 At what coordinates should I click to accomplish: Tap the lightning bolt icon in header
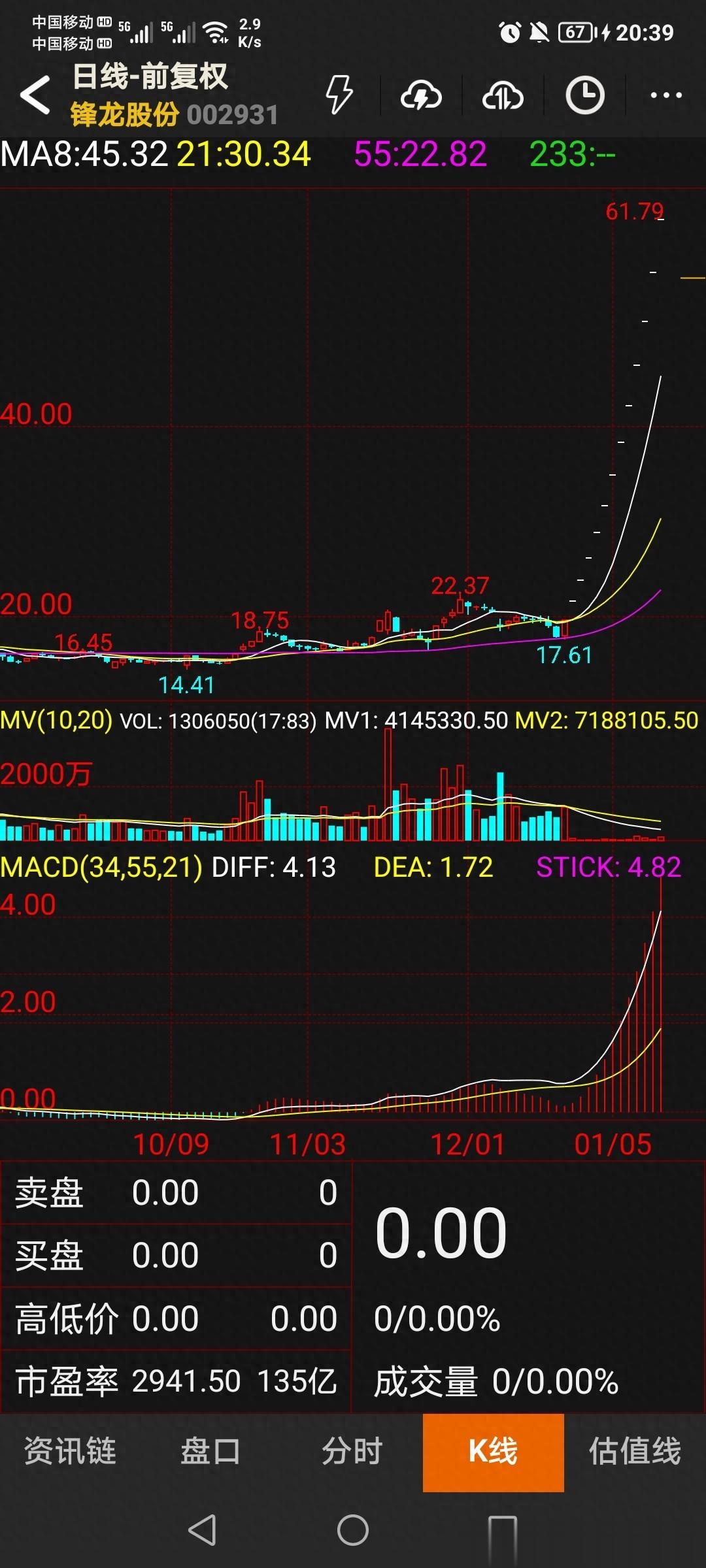339,95
